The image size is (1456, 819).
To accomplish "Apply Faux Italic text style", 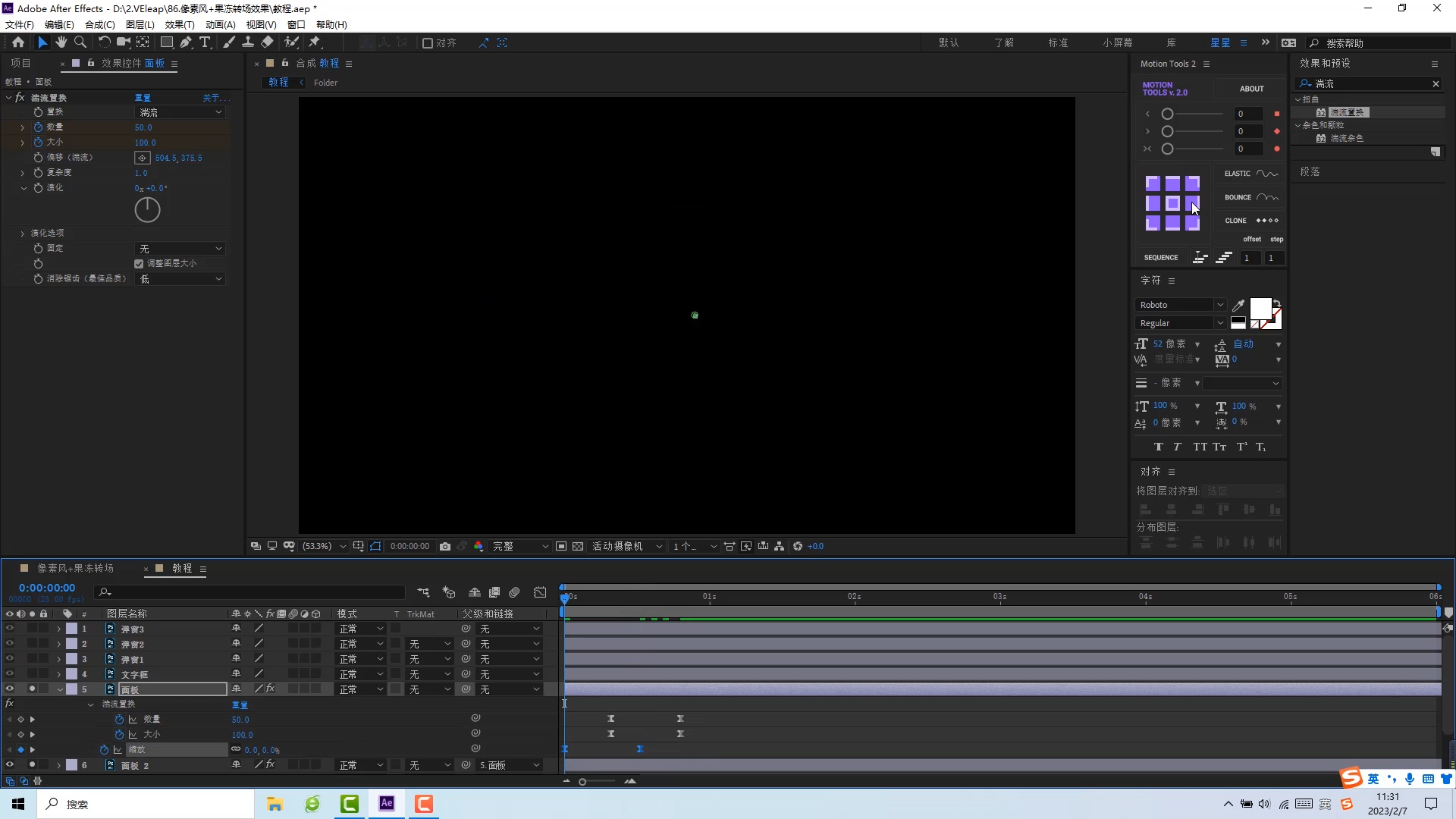I will coord(1177,447).
